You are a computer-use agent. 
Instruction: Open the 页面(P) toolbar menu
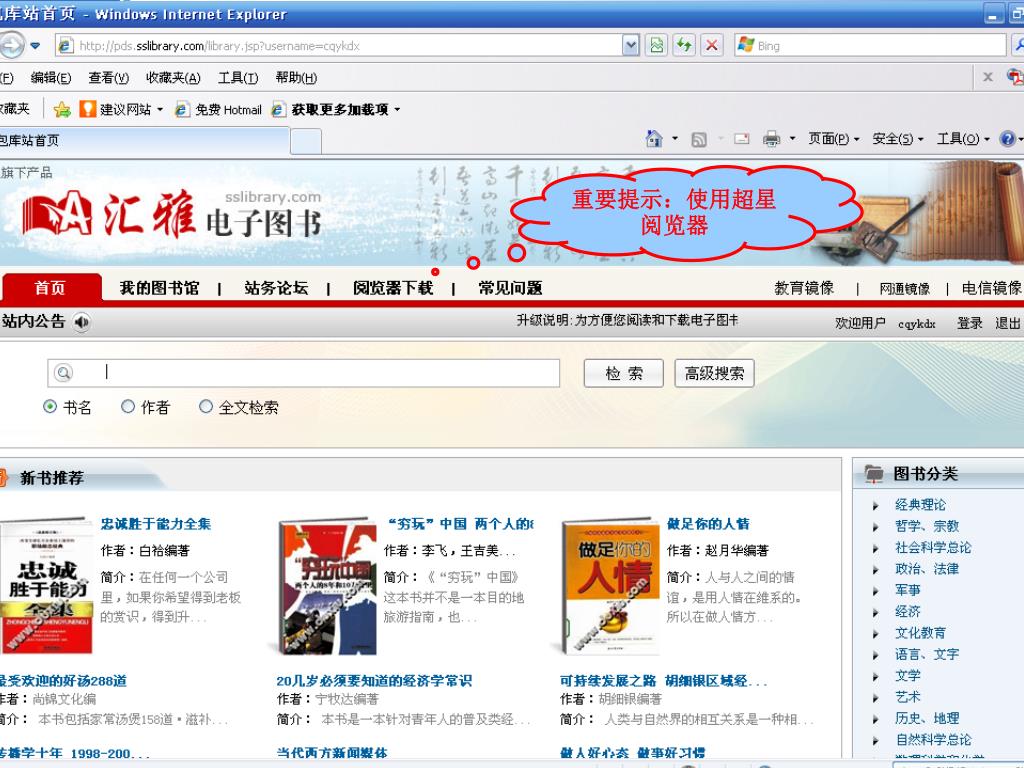[x=833, y=138]
